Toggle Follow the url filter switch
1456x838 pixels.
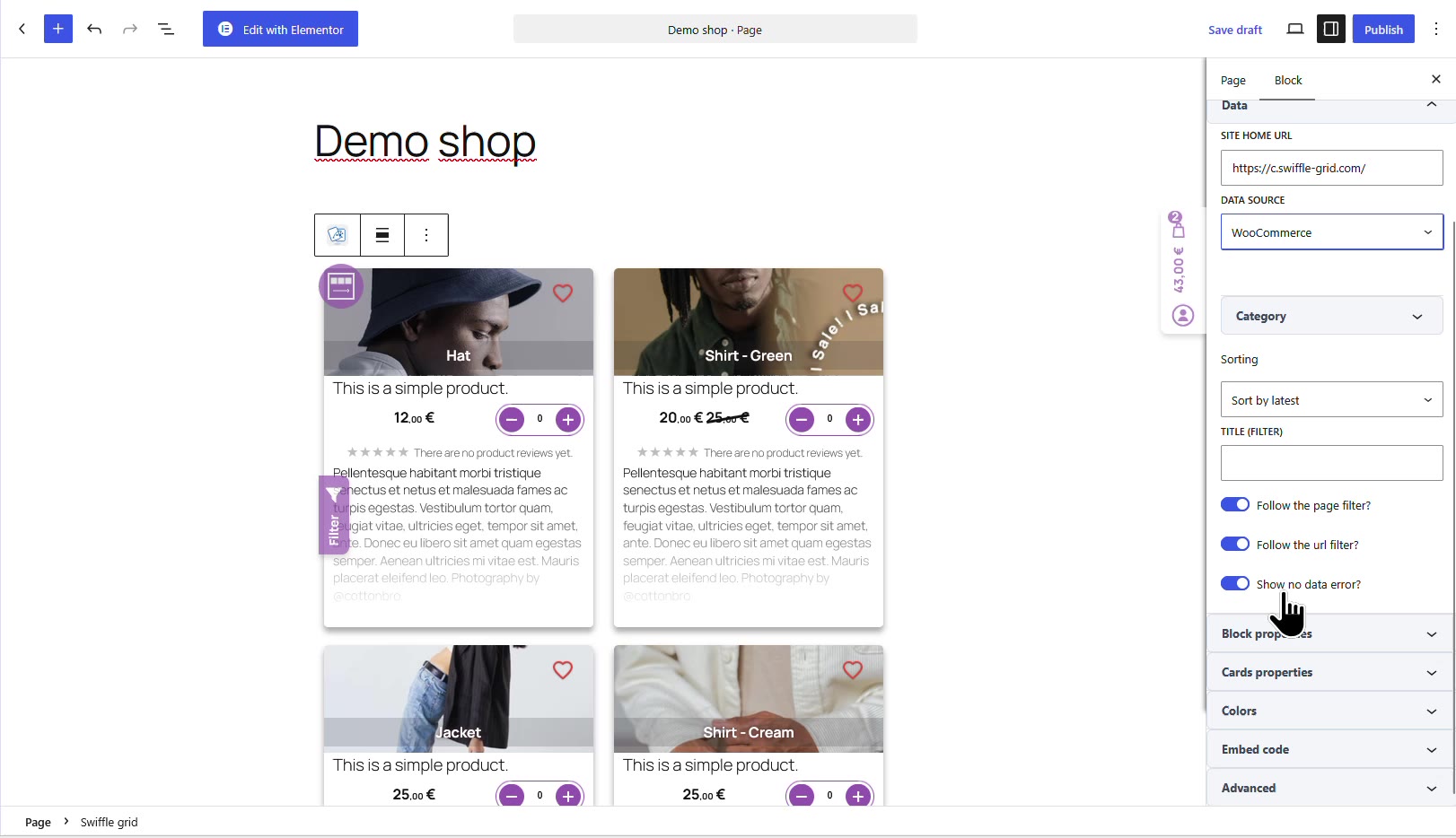pos(1235,545)
